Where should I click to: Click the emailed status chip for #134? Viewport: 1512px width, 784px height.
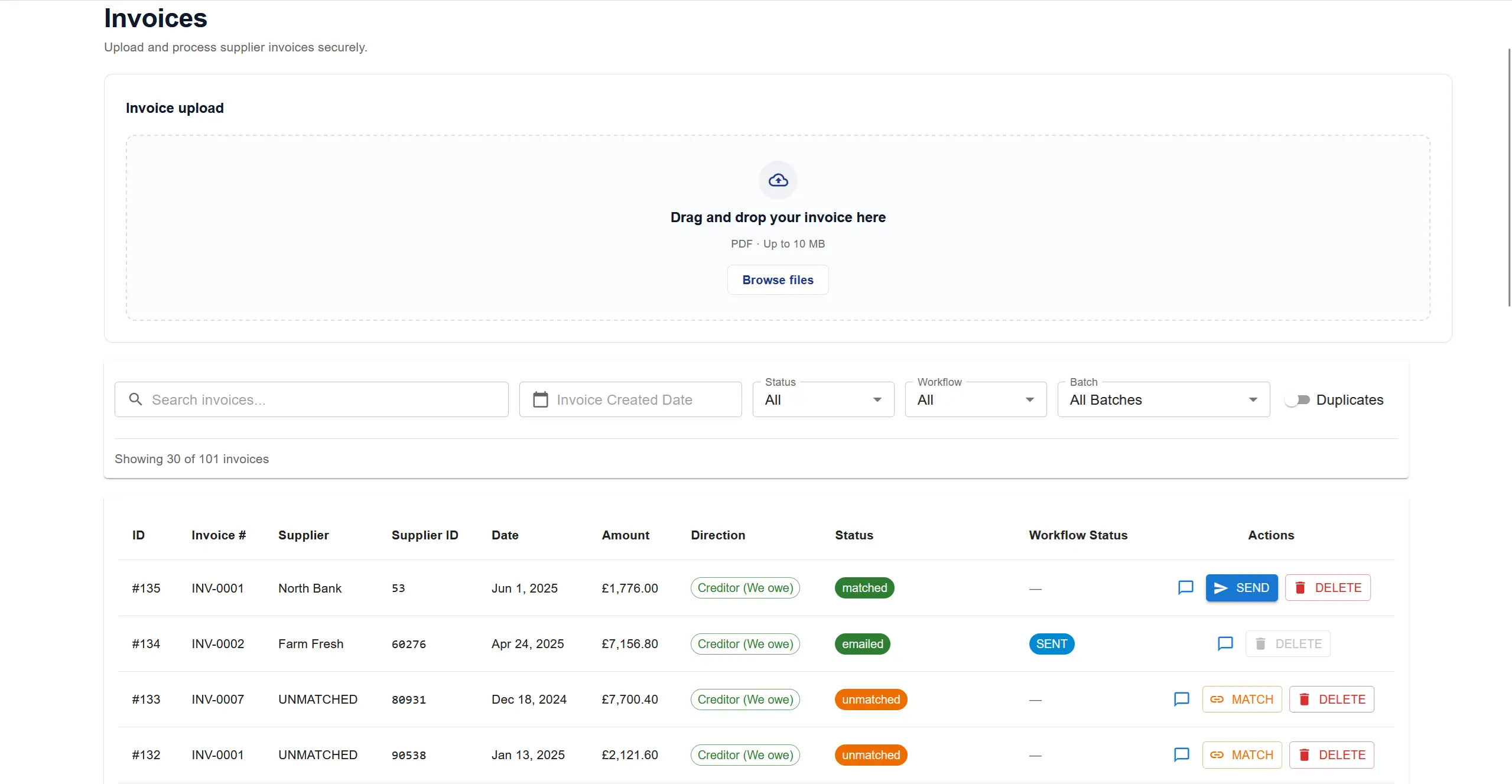click(862, 643)
